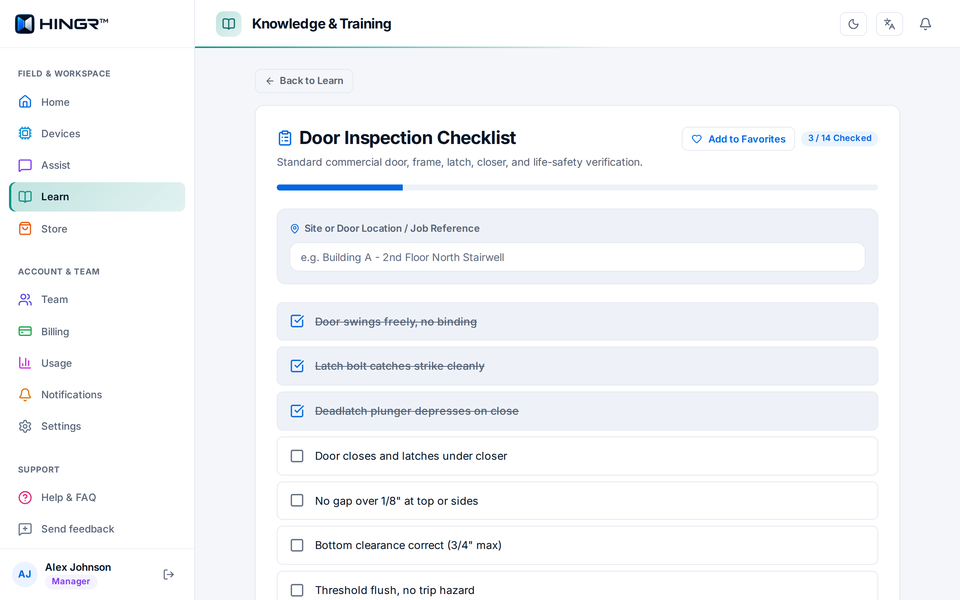Click the HINGR logo
The width and height of the screenshot is (960, 600).
tap(61, 24)
